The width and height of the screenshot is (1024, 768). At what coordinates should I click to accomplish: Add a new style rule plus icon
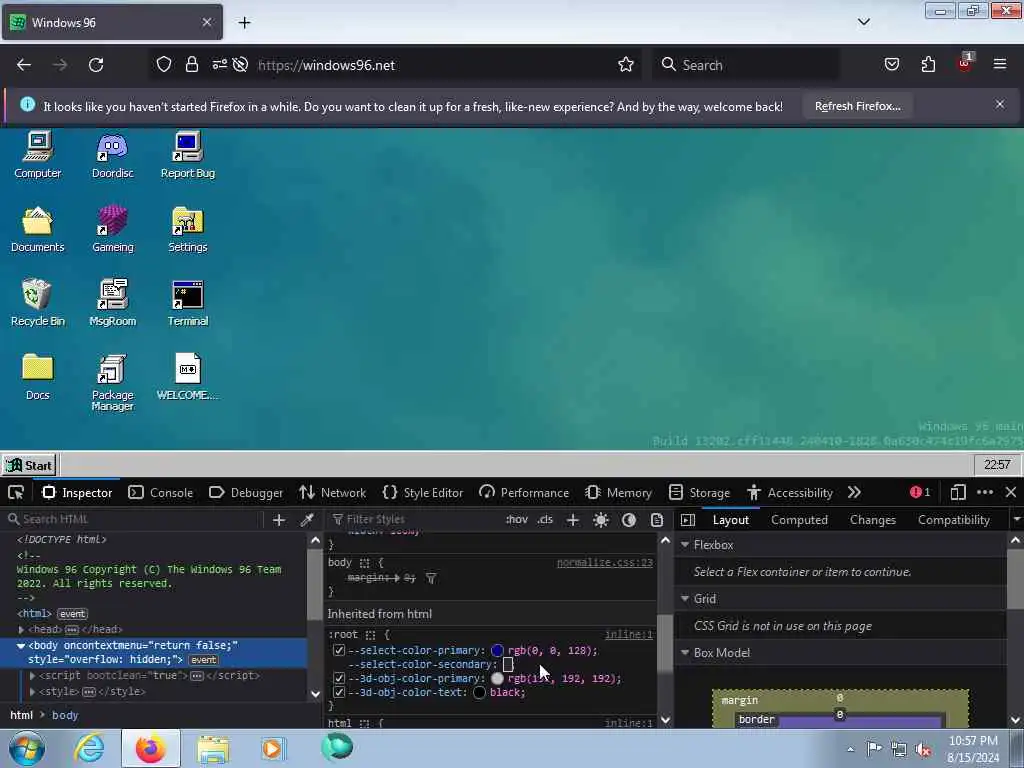coord(573,520)
